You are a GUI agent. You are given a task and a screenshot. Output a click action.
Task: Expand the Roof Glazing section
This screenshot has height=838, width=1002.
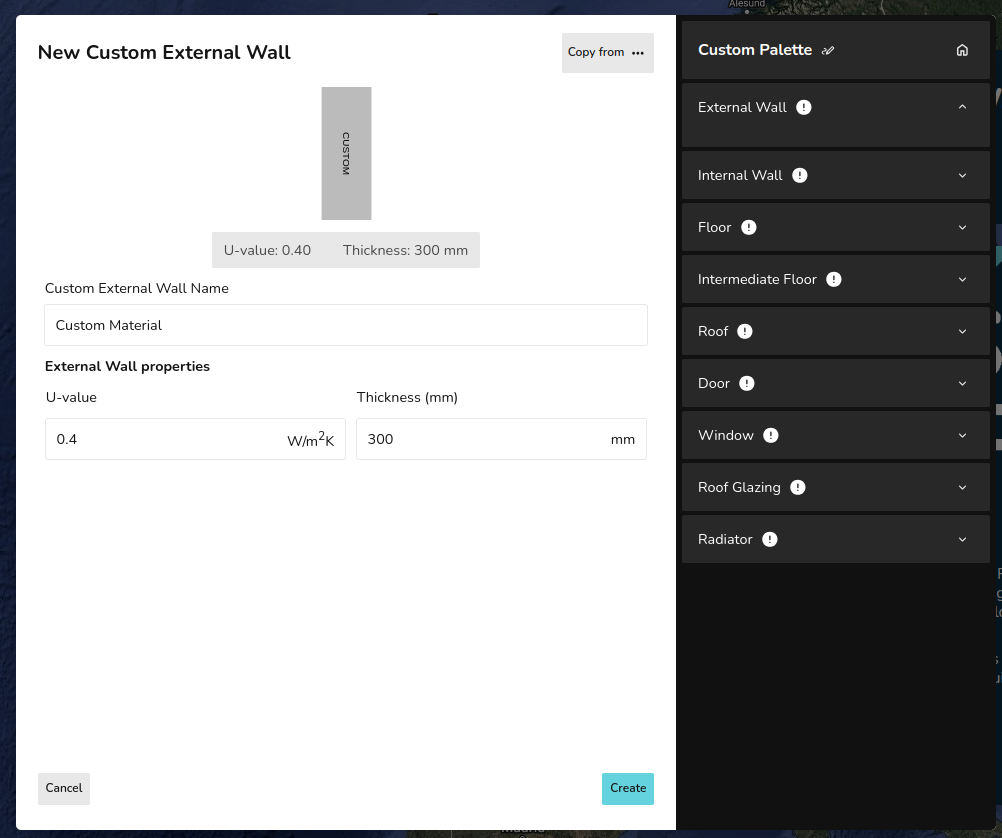(962, 487)
